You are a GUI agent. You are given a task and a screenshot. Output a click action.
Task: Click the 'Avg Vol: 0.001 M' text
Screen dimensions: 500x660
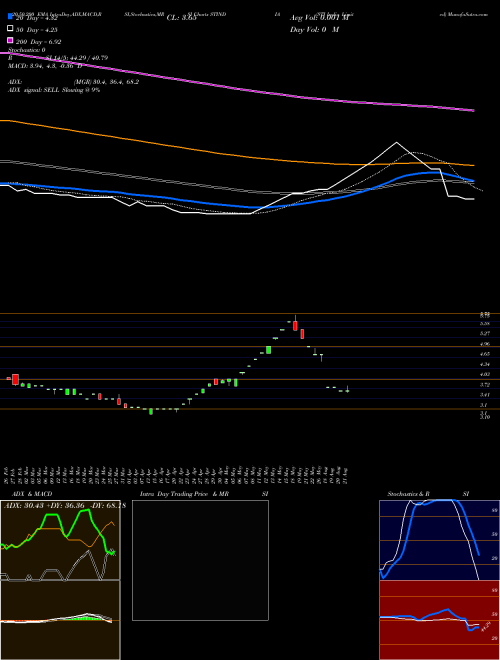(x=319, y=18)
